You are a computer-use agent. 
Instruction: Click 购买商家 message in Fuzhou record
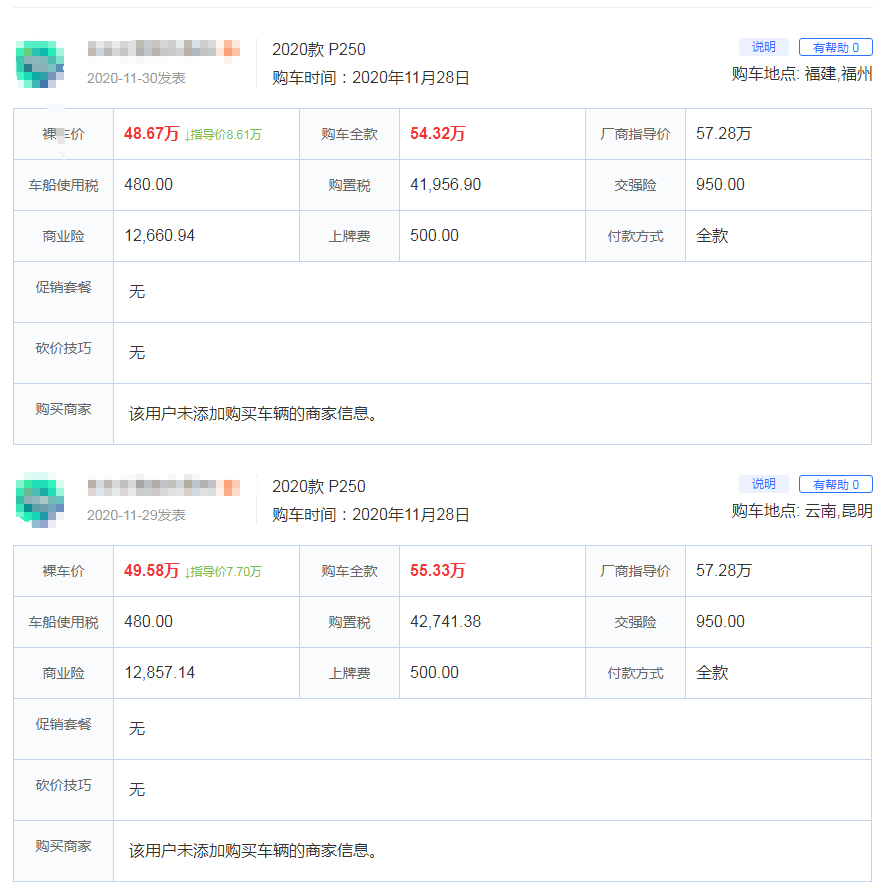tap(253, 414)
